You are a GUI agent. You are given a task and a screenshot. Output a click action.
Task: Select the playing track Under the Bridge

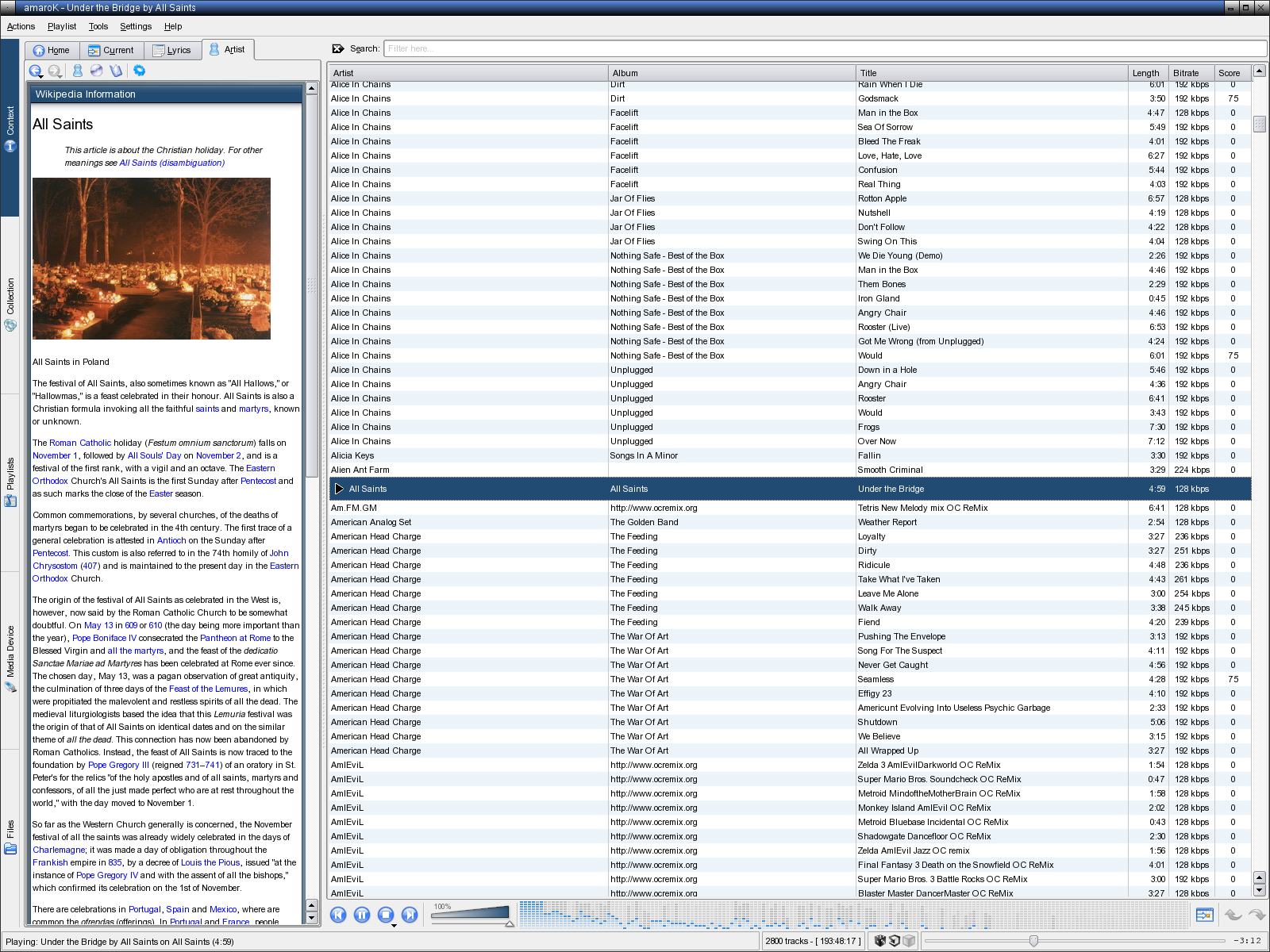tap(790, 489)
